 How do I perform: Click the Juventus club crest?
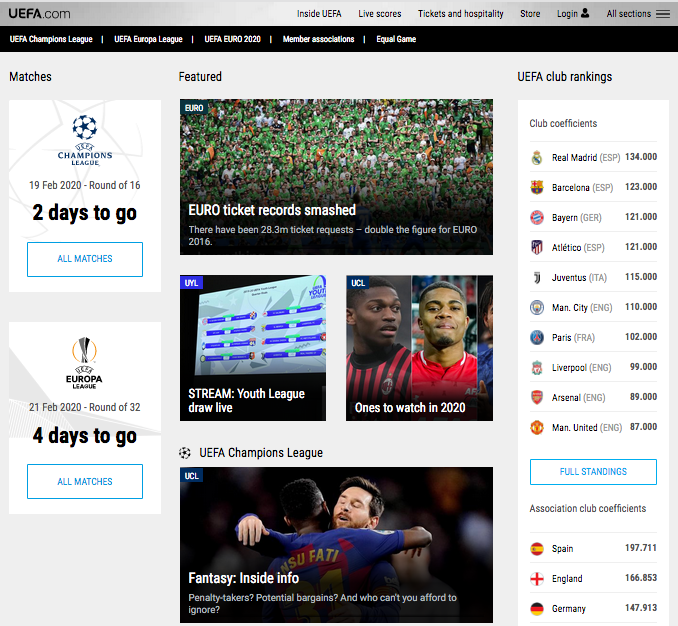(537, 277)
